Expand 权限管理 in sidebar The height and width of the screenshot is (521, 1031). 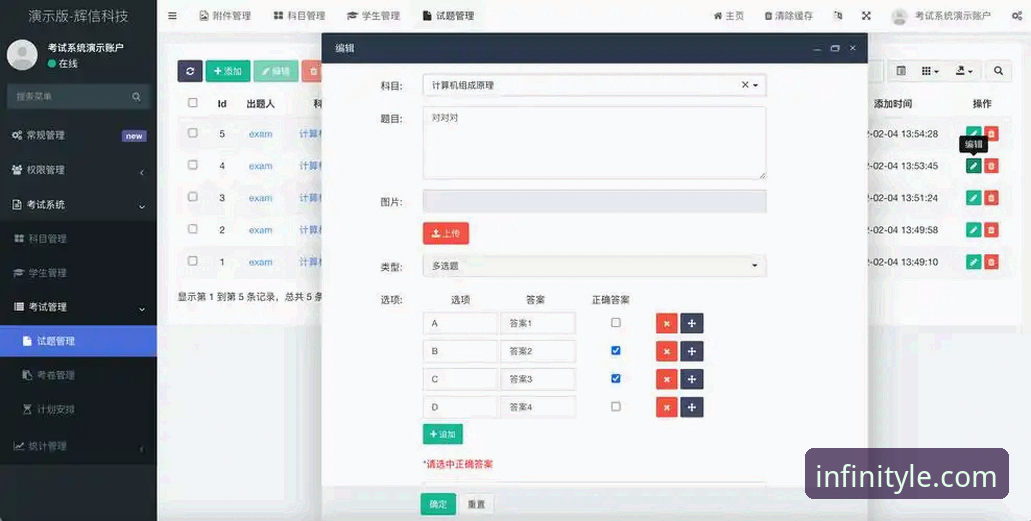pyautogui.click(x=79, y=170)
